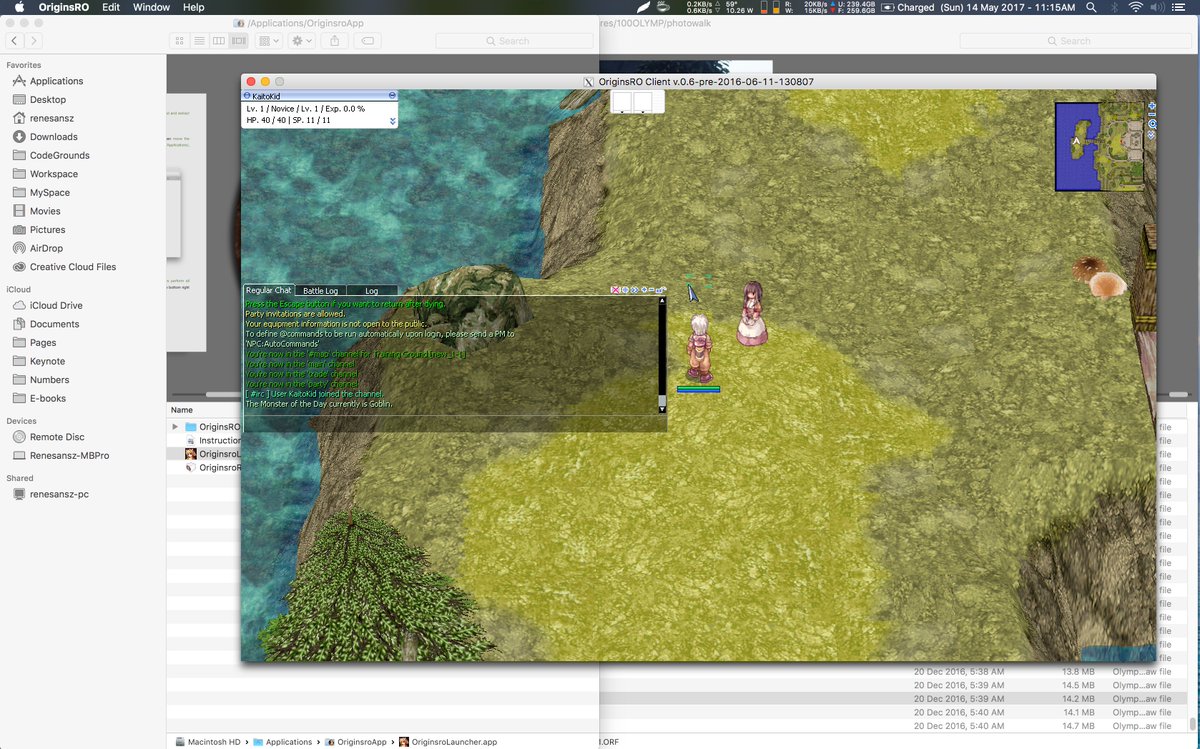Viewport: 1200px width, 749px height.
Task: Click chat scrollbar up arrow
Action: point(662,301)
